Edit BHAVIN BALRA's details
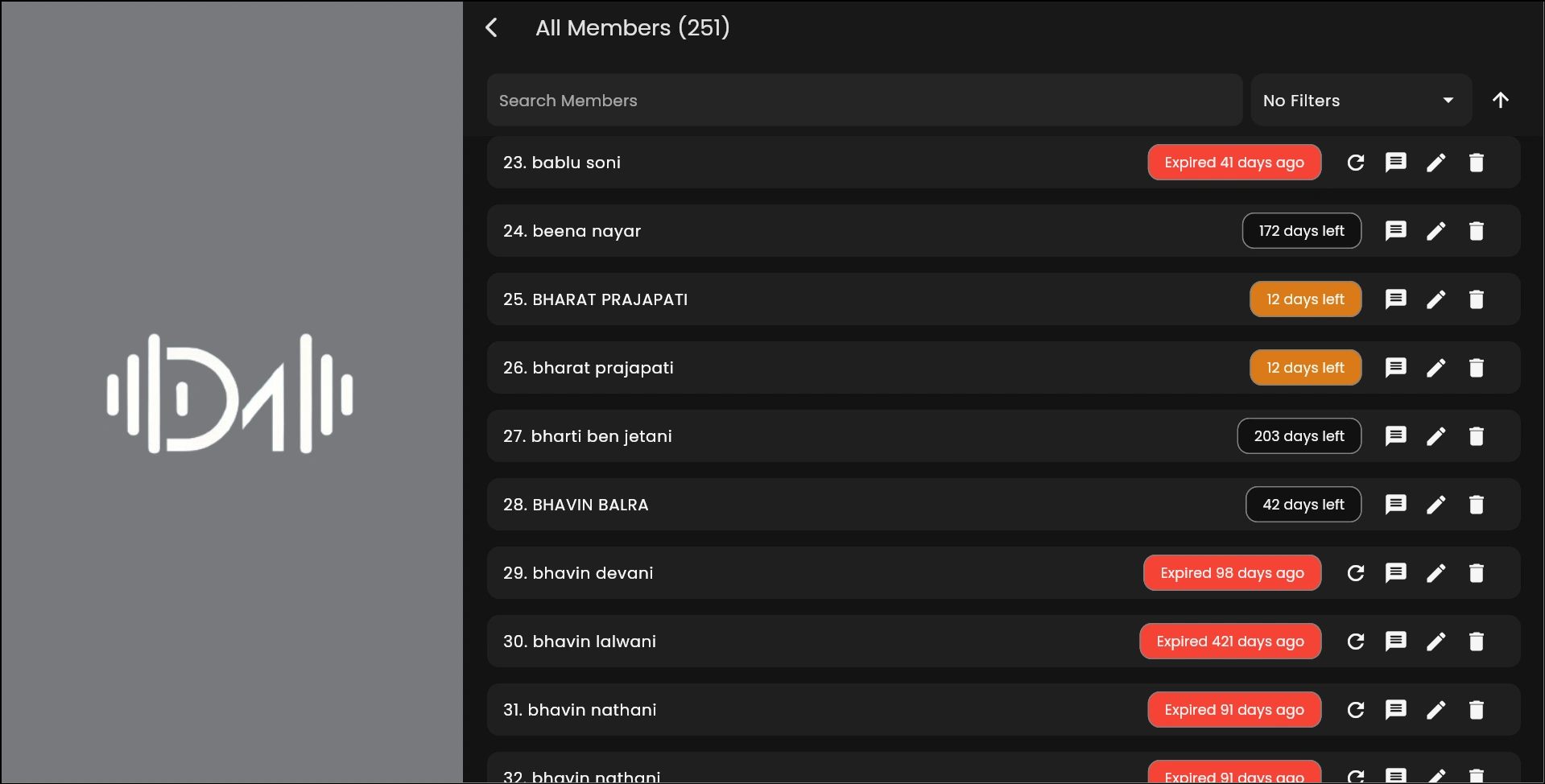This screenshot has height=784, width=1545. point(1436,505)
